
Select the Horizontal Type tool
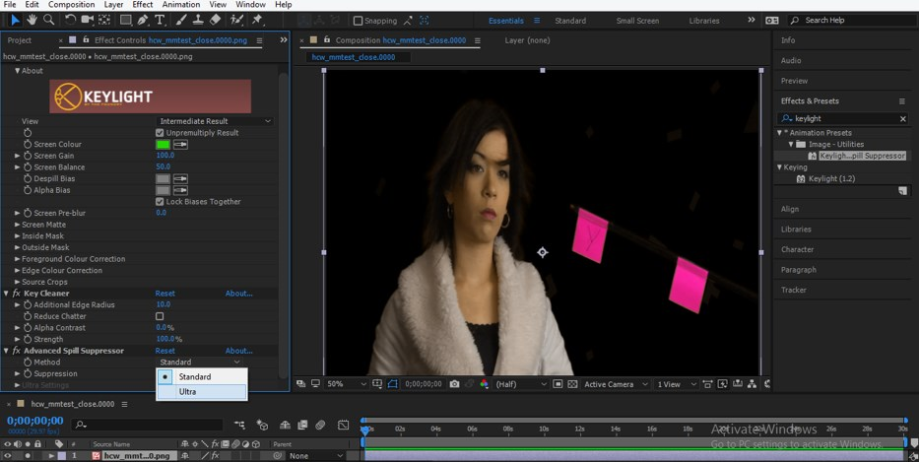click(x=159, y=20)
